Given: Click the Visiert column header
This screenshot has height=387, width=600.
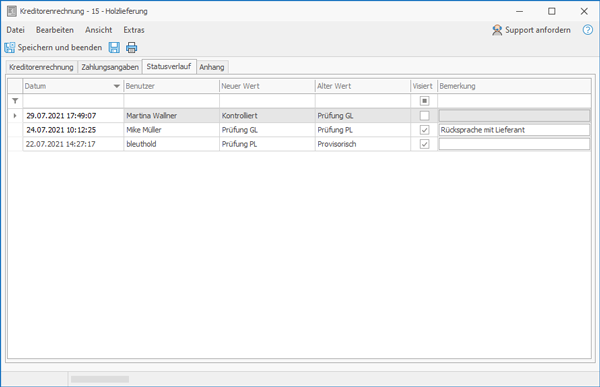Looking at the screenshot, I should tap(424, 86).
